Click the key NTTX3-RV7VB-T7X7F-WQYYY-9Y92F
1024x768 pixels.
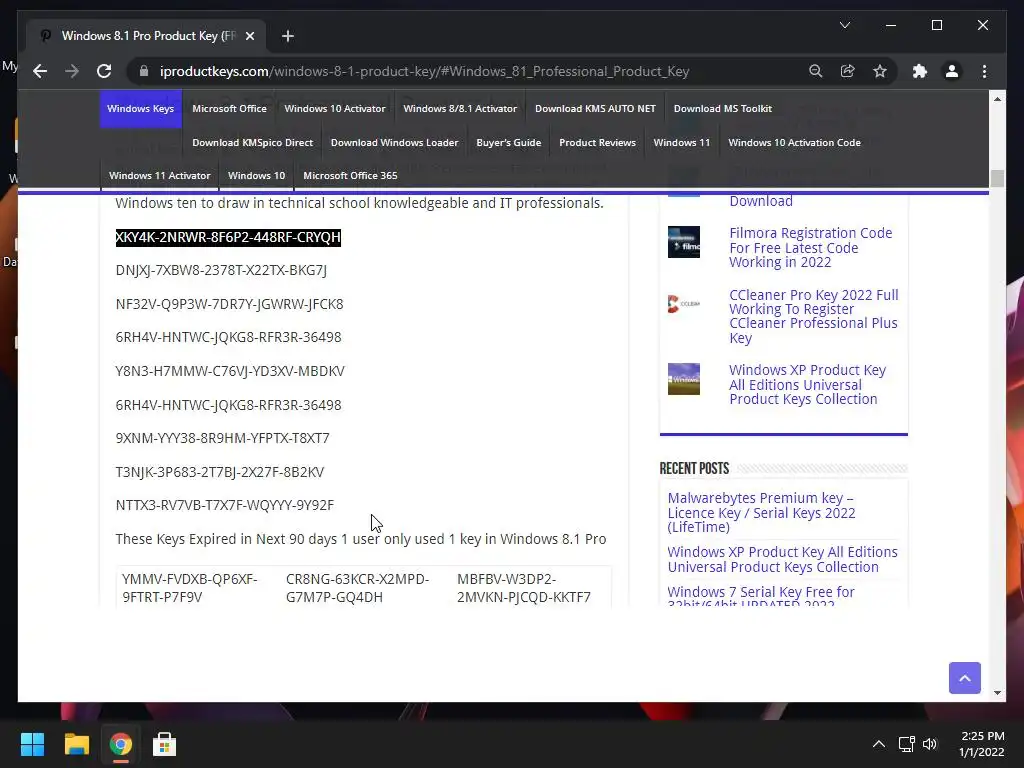(225, 505)
